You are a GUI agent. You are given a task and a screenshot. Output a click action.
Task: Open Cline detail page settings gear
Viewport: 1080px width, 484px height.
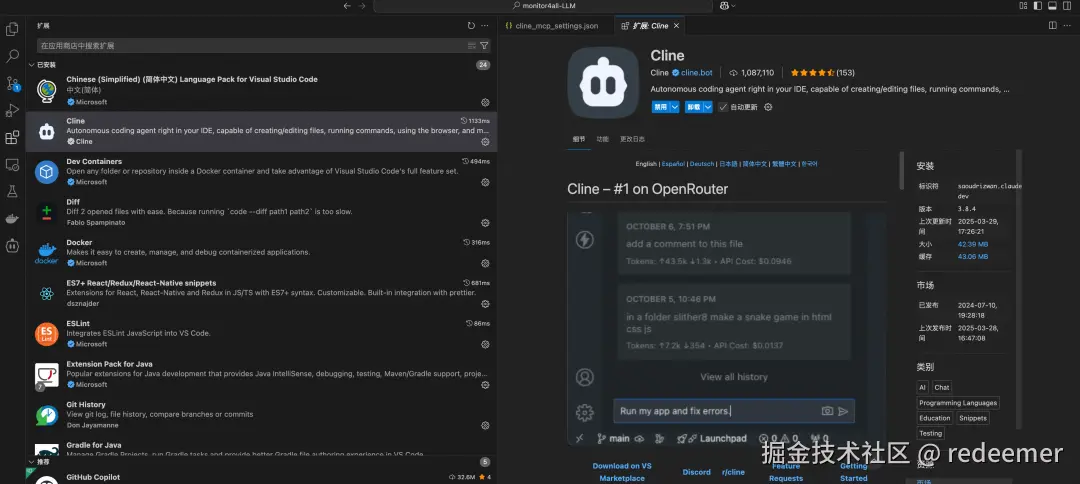pos(769,107)
